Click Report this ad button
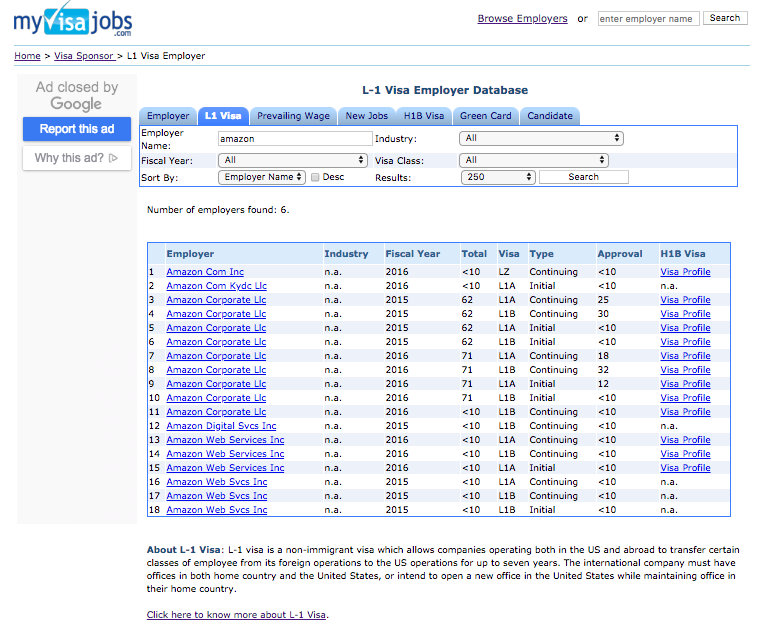Viewport: 758px width, 627px height. 77,129
